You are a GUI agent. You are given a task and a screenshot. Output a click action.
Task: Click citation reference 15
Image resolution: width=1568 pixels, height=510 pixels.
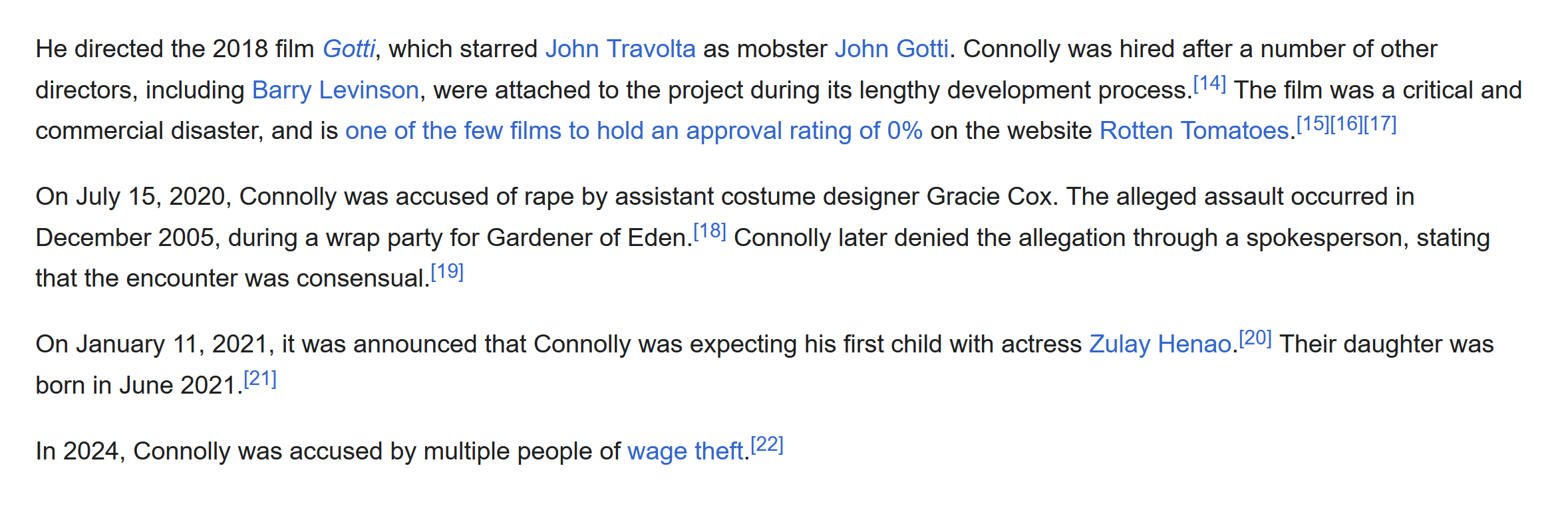[x=1313, y=124]
